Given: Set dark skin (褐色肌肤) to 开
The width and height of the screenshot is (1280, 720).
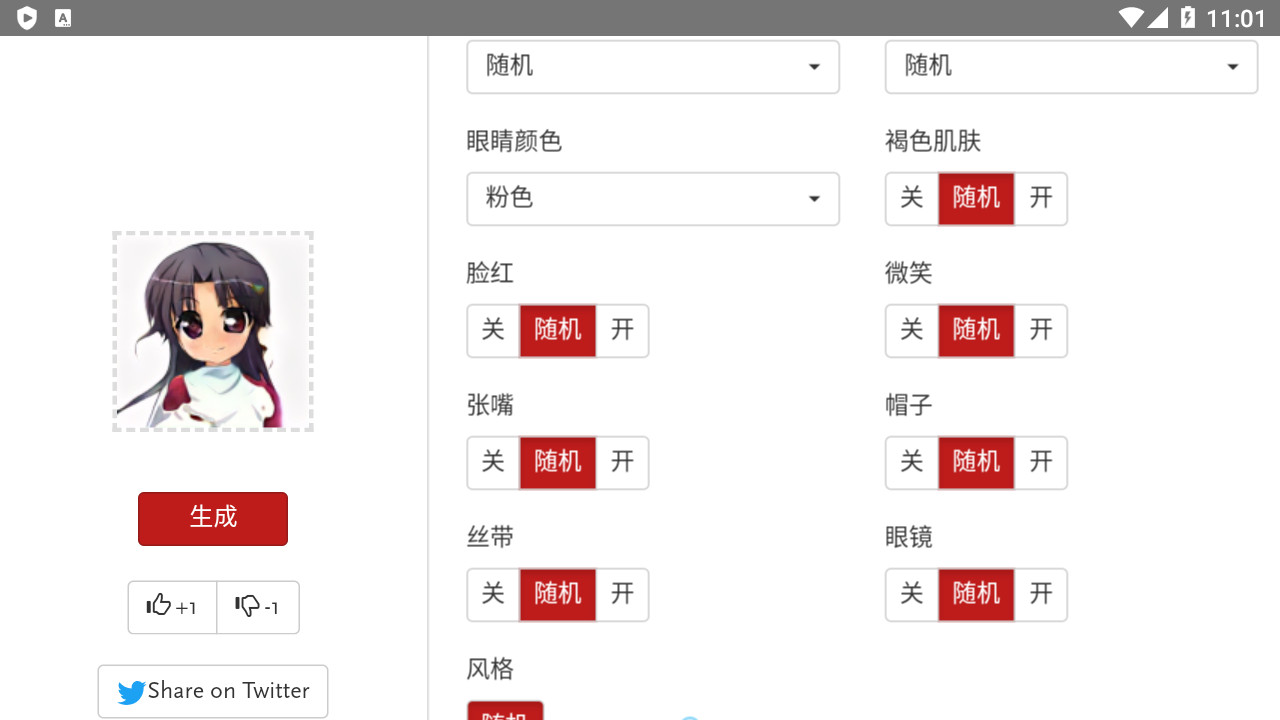Looking at the screenshot, I should (1041, 198).
